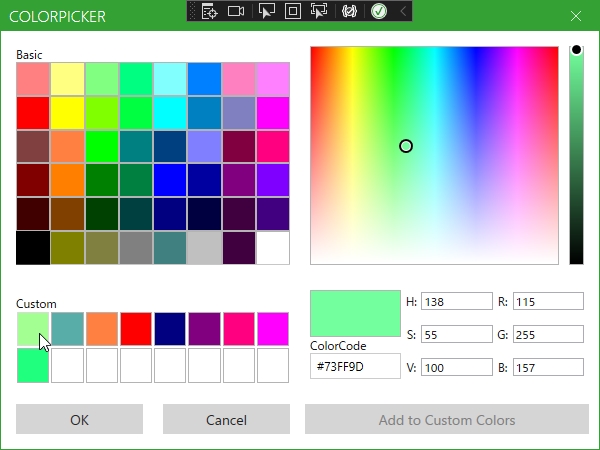This screenshot has width=600, height=450.
Task: Choose the salmon light-red Basic swatch
Action: (33, 79)
